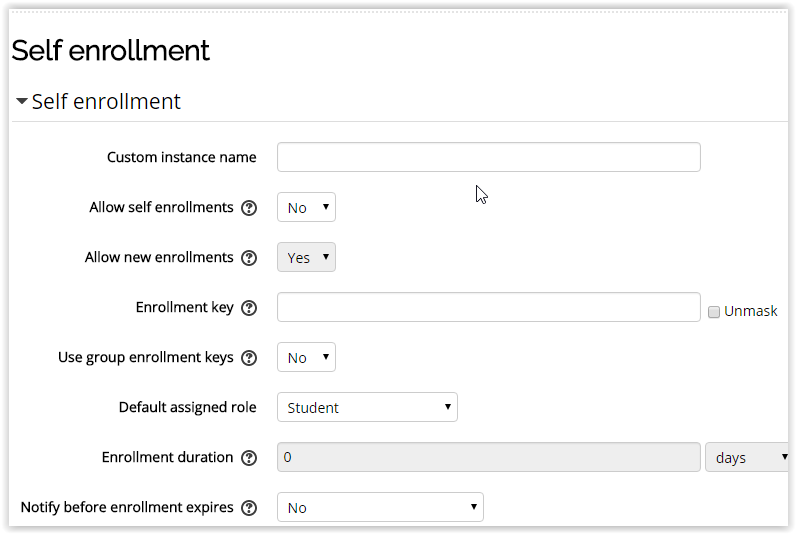Focus the Custom instance name field
Viewport: 796px width, 534px height.
(x=488, y=157)
